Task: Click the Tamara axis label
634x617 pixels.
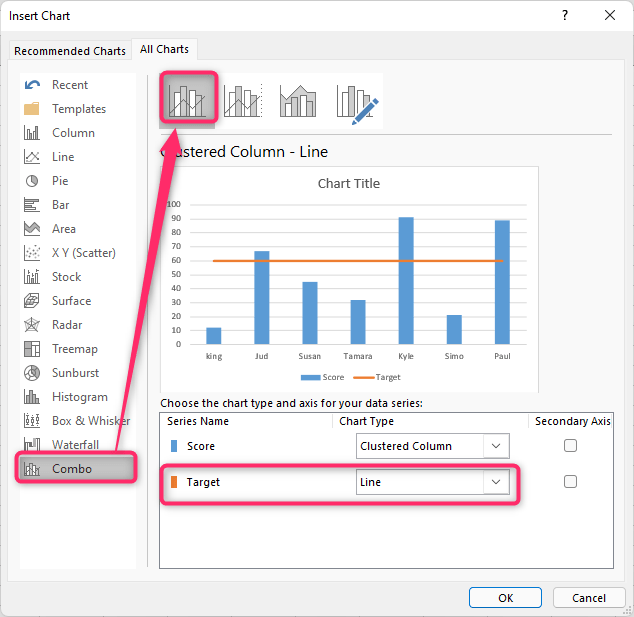Action: pyautogui.click(x=357, y=356)
